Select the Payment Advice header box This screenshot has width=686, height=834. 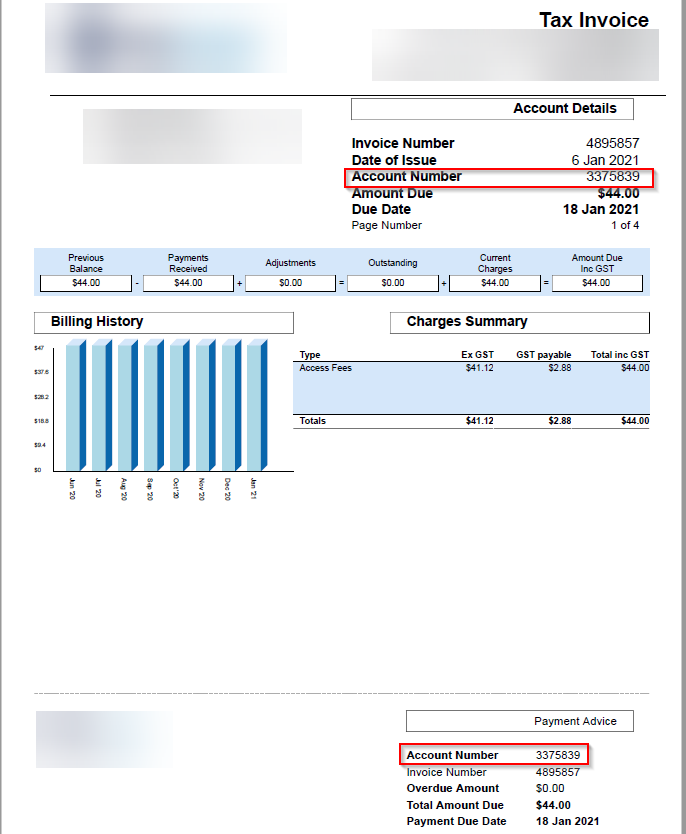pos(519,721)
